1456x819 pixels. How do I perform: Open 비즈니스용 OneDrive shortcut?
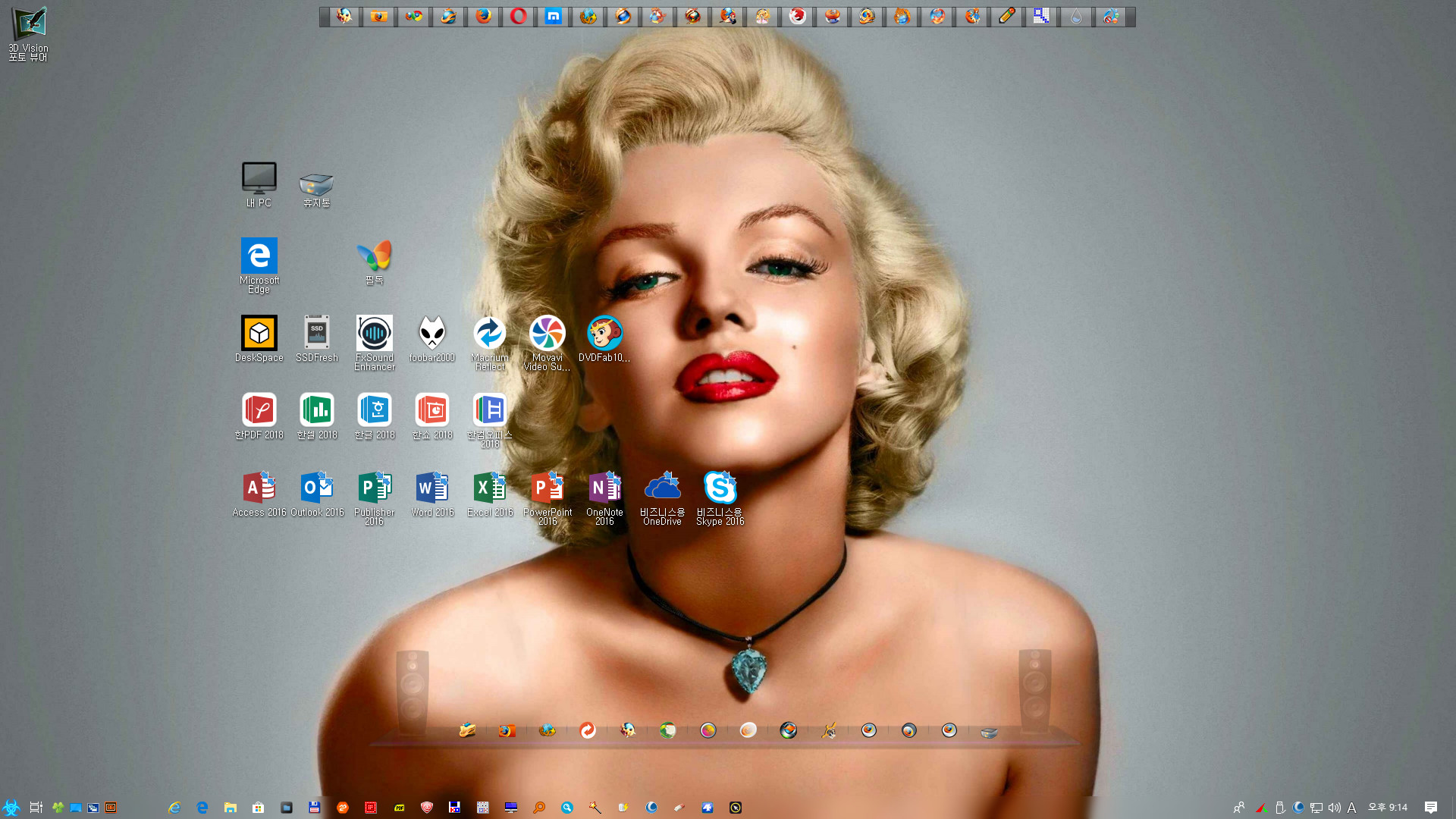coord(662,497)
